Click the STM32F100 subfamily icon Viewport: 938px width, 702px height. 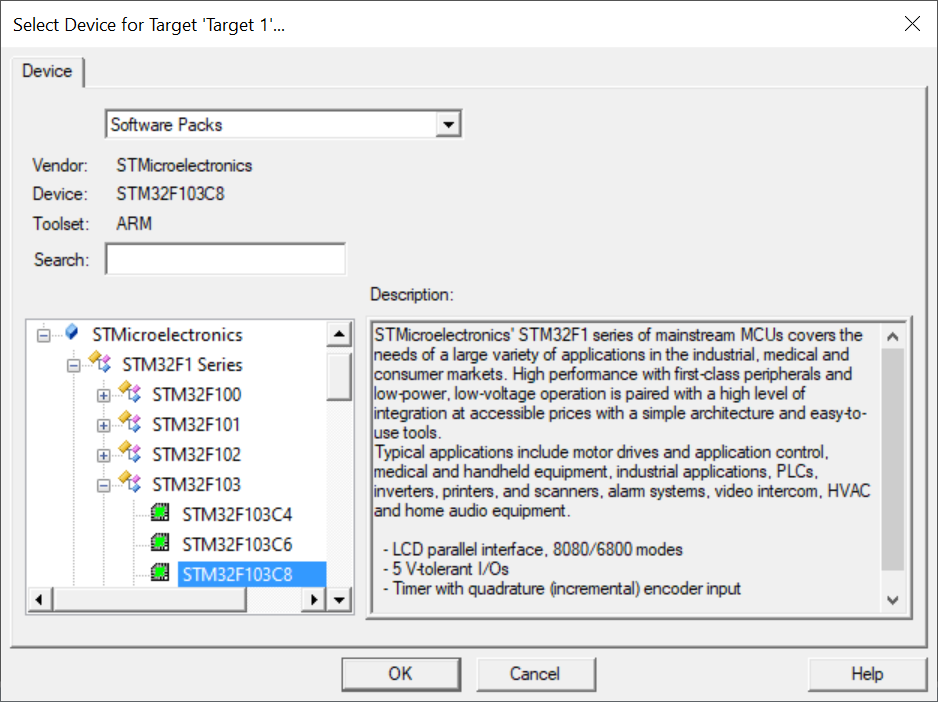coord(130,391)
